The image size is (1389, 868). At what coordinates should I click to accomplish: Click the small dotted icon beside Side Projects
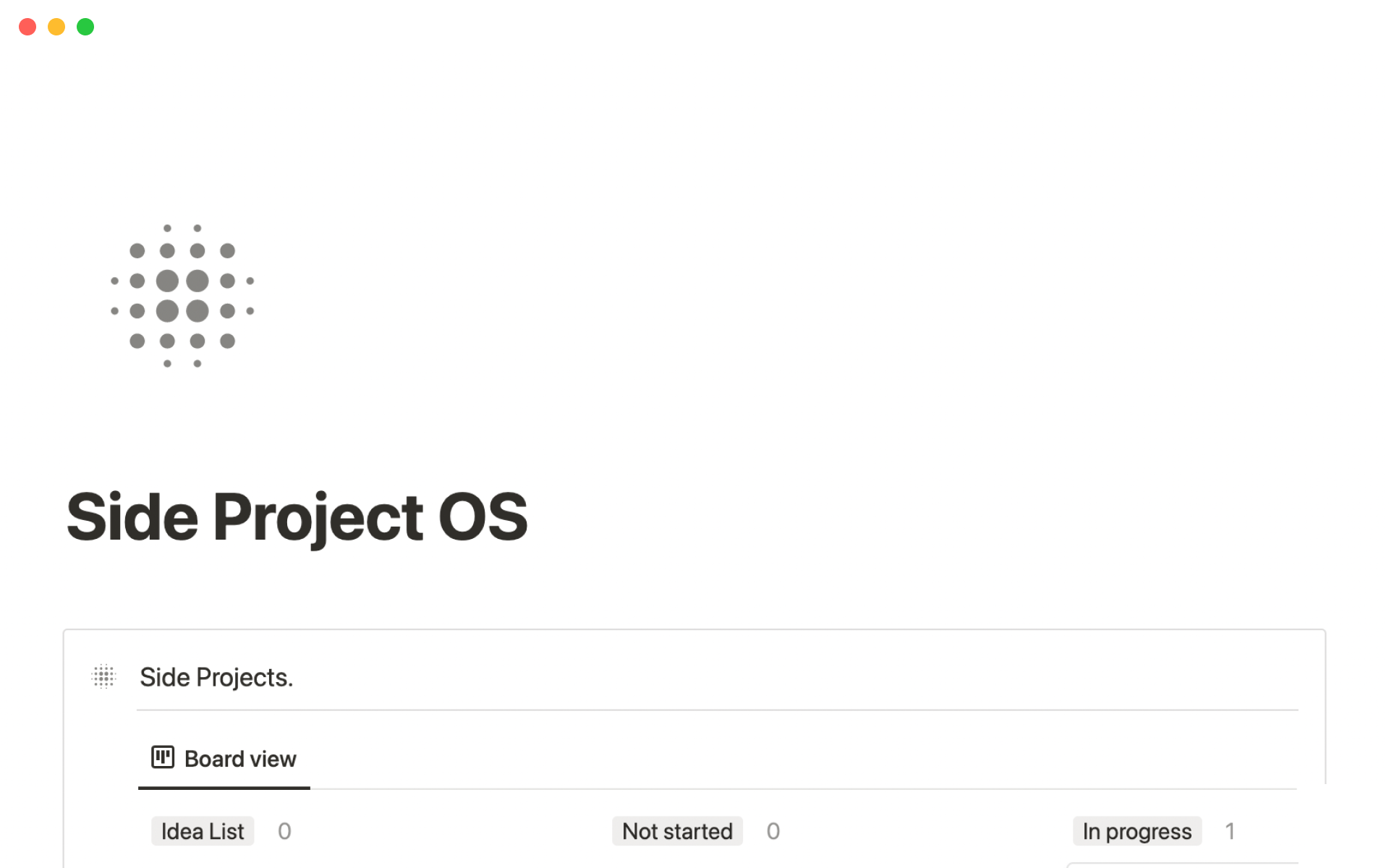tap(104, 676)
